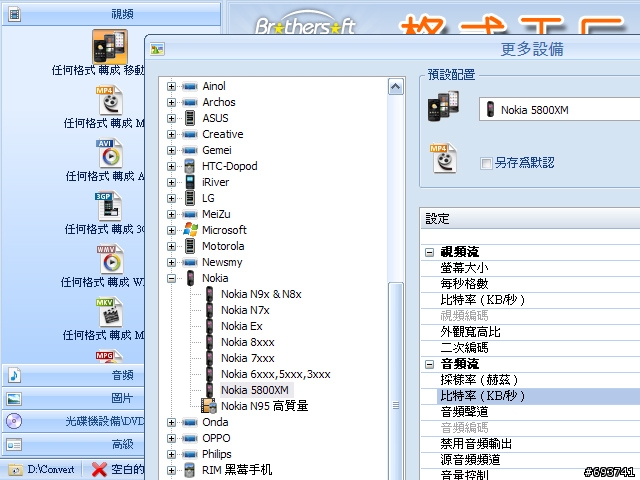The image size is (640, 480).
Task: Click the MP4 file icon in preset panel
Action: pos(444,158)
